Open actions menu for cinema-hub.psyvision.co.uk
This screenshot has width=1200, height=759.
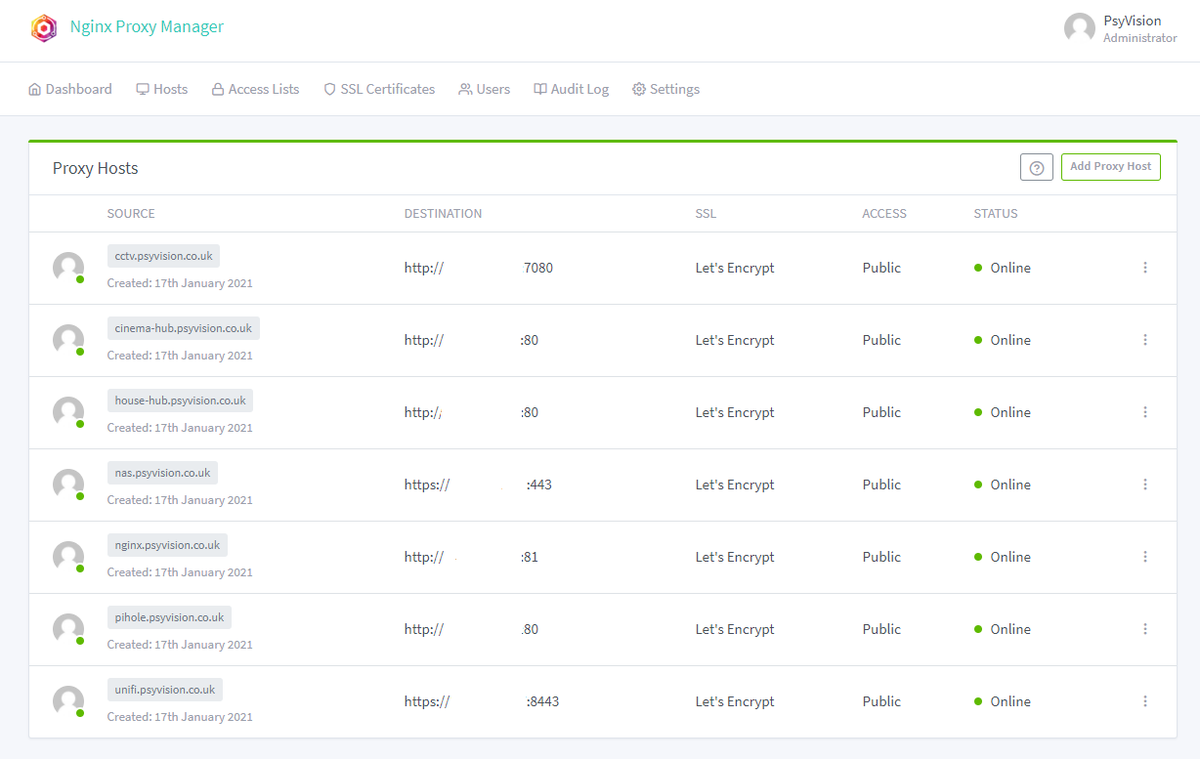pyautogui.click(x=1145, y=340)
